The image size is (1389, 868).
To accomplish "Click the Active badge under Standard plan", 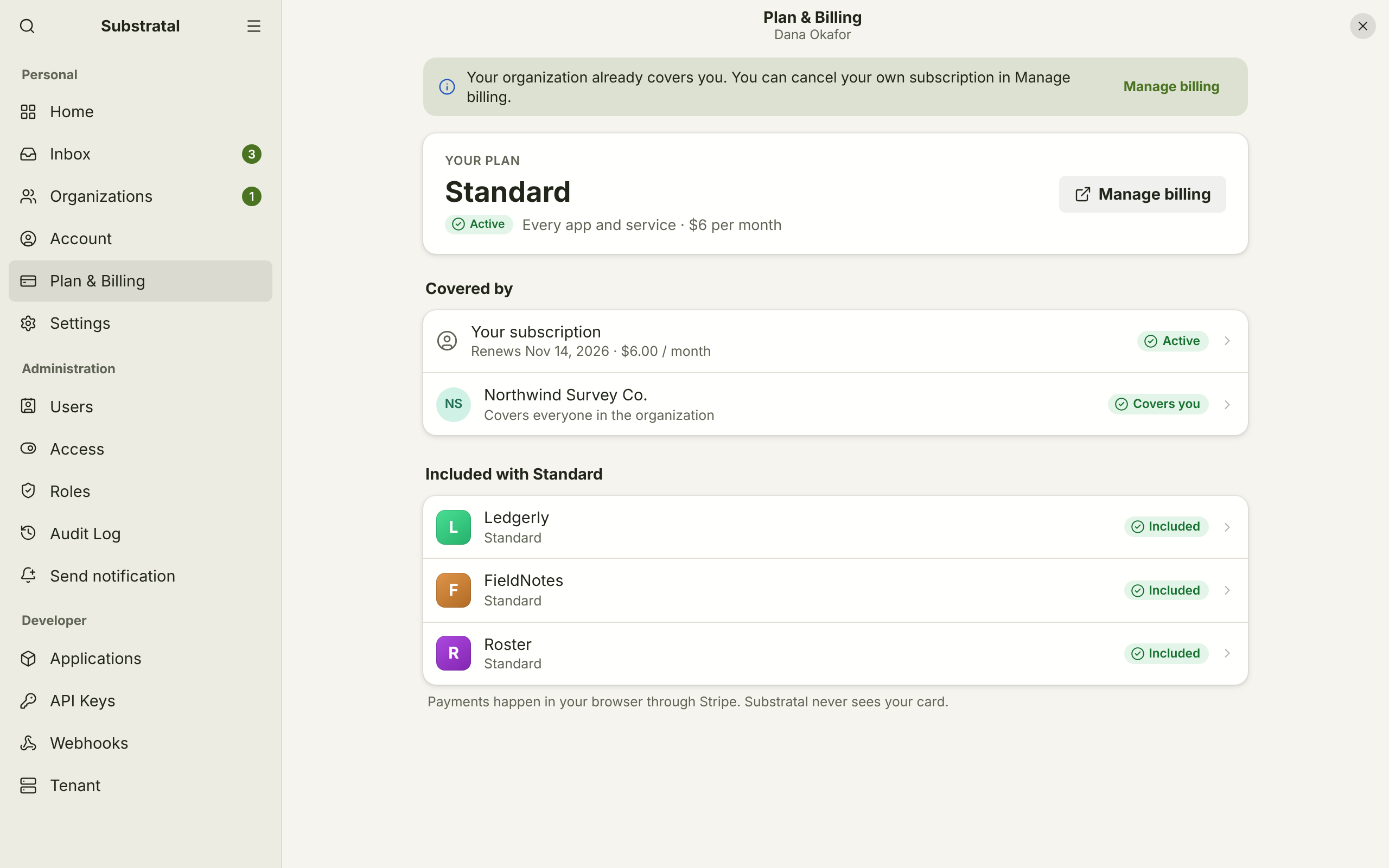I will (x=479, y=224).
